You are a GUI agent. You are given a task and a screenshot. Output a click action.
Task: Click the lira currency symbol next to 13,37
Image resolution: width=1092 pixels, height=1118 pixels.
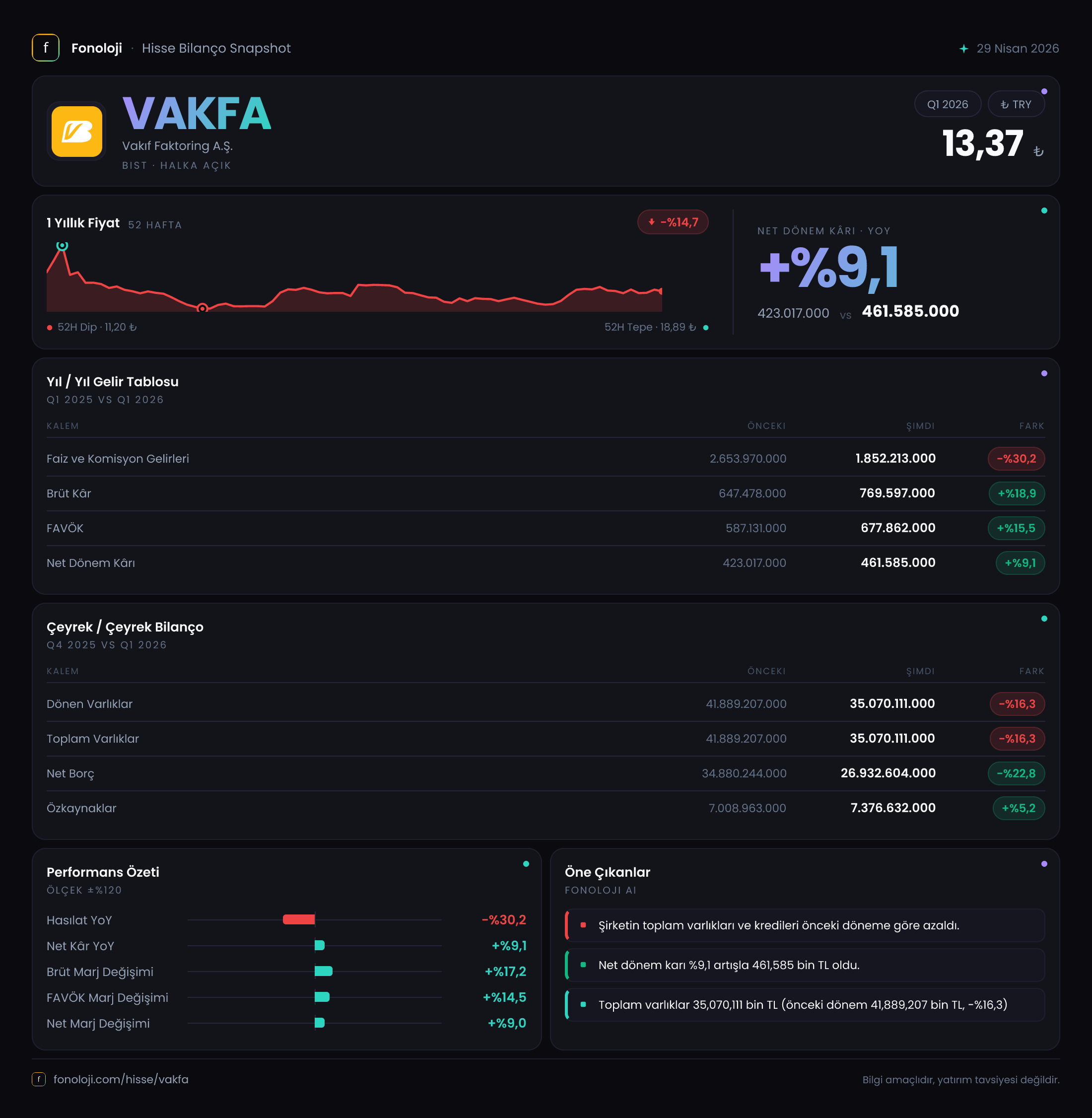[1038, 151]
